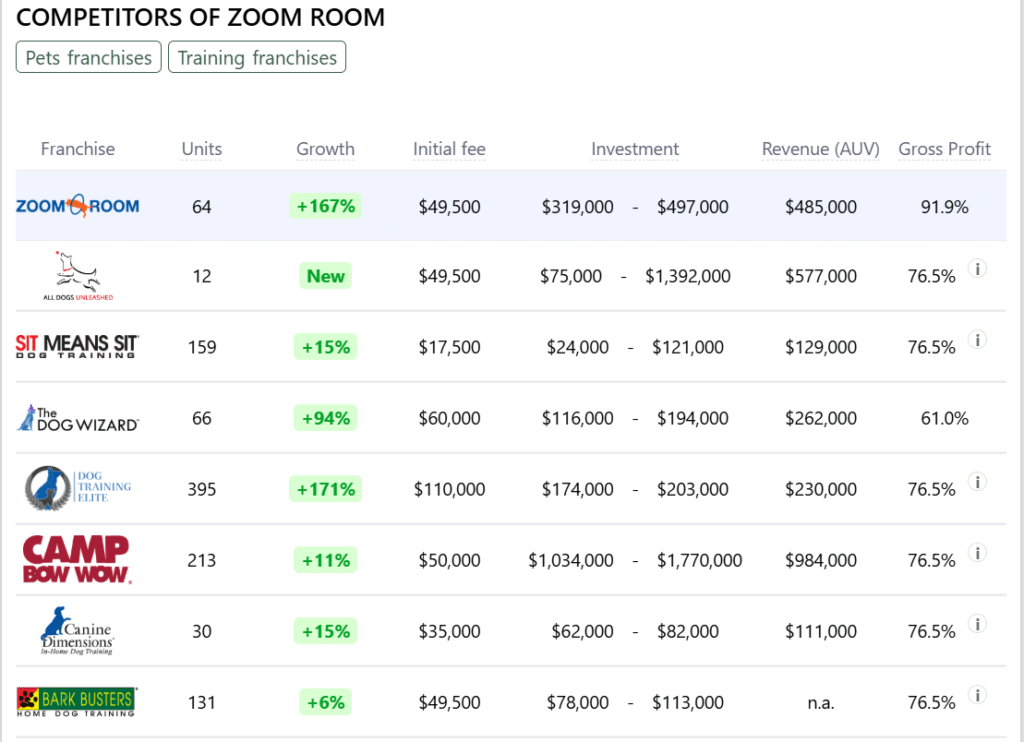Click the Franchise column header
Screen dimensions: 1024x742
coord(78,149)
